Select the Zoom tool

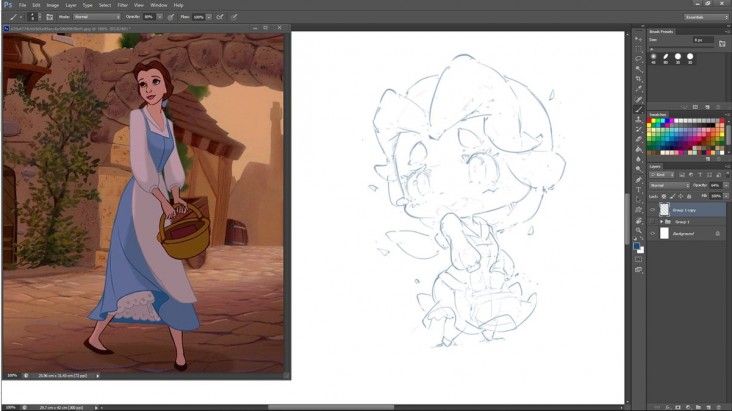click(x=638, y=230)
